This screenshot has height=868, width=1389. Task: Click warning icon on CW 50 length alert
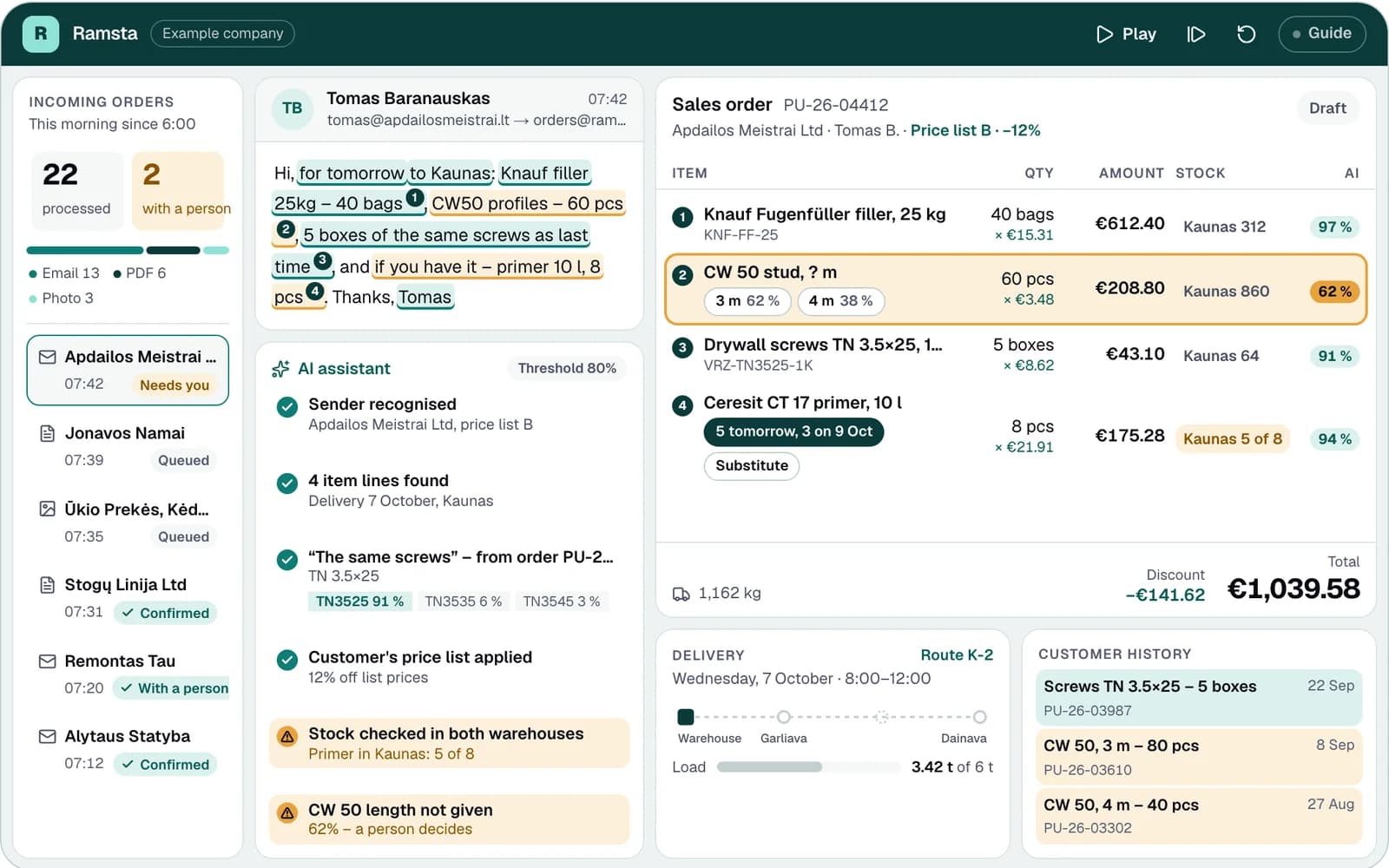point(286,812)
